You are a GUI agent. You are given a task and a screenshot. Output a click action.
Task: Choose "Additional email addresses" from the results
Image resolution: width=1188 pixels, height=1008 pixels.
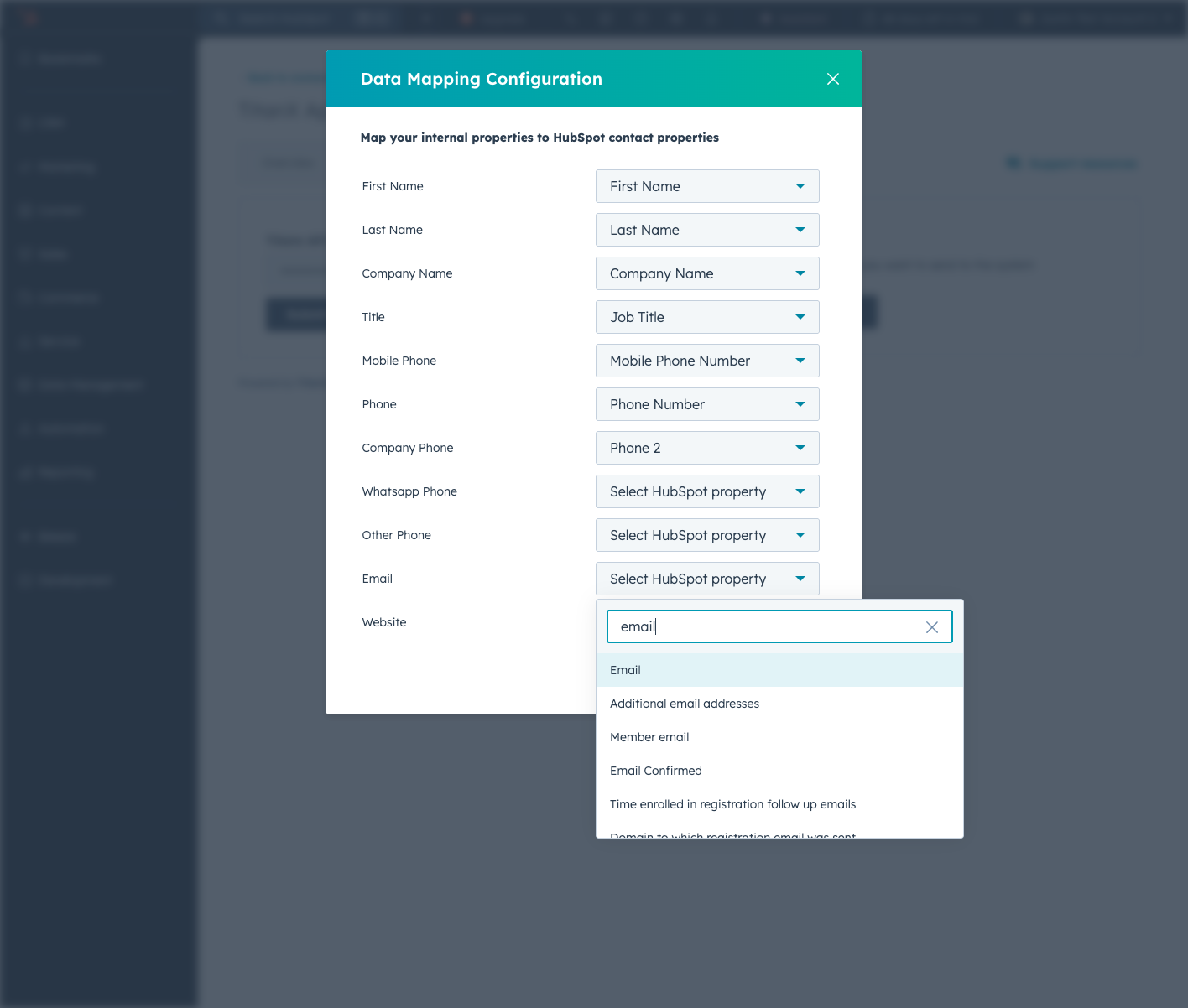(779, 704)
